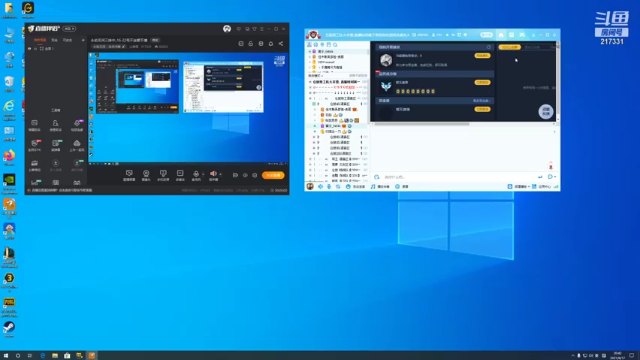640x360 pixels.
Task: Select the highlighted top user row in YY's list
Action: click(337, 51)
